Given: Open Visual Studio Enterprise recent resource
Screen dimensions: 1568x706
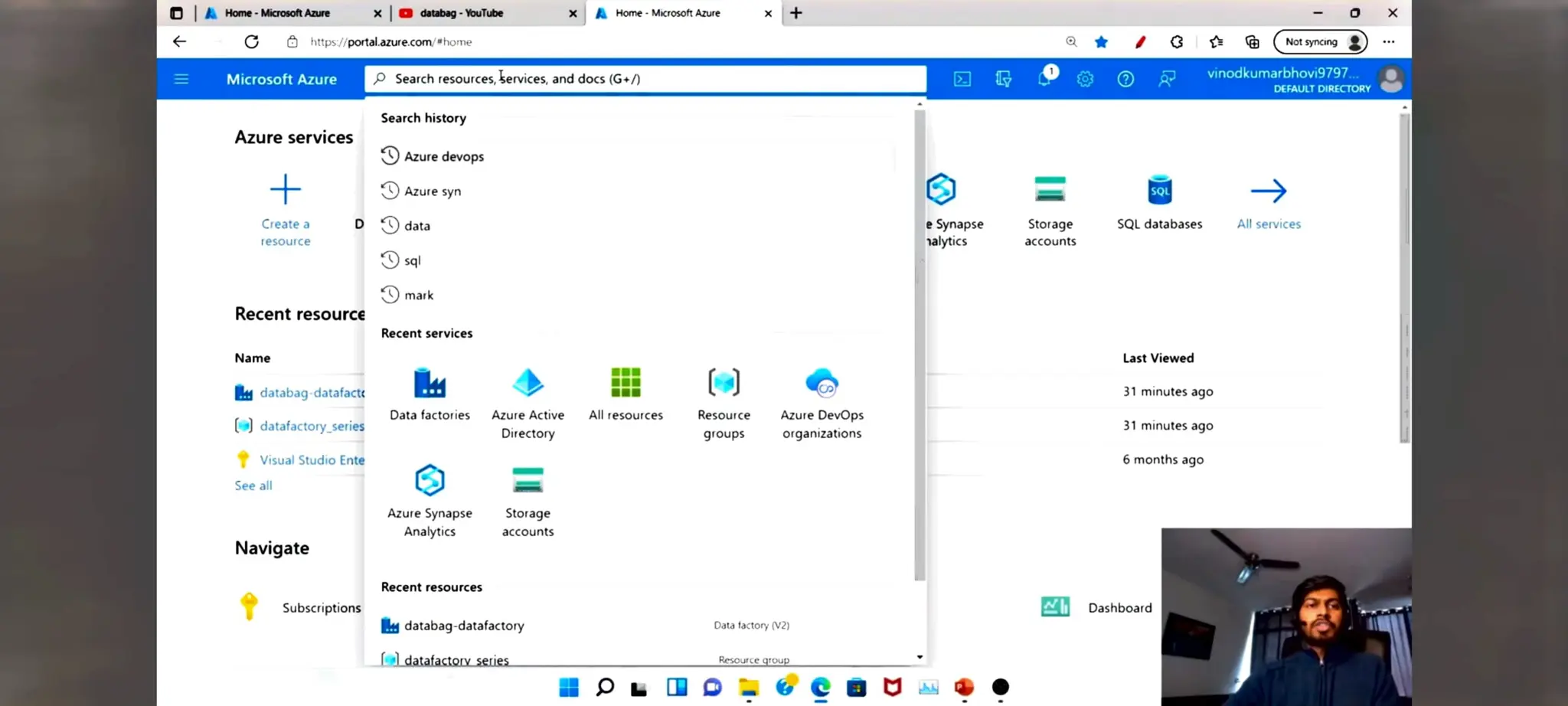Looking at the screenshot, I should (x=312, y=459).
